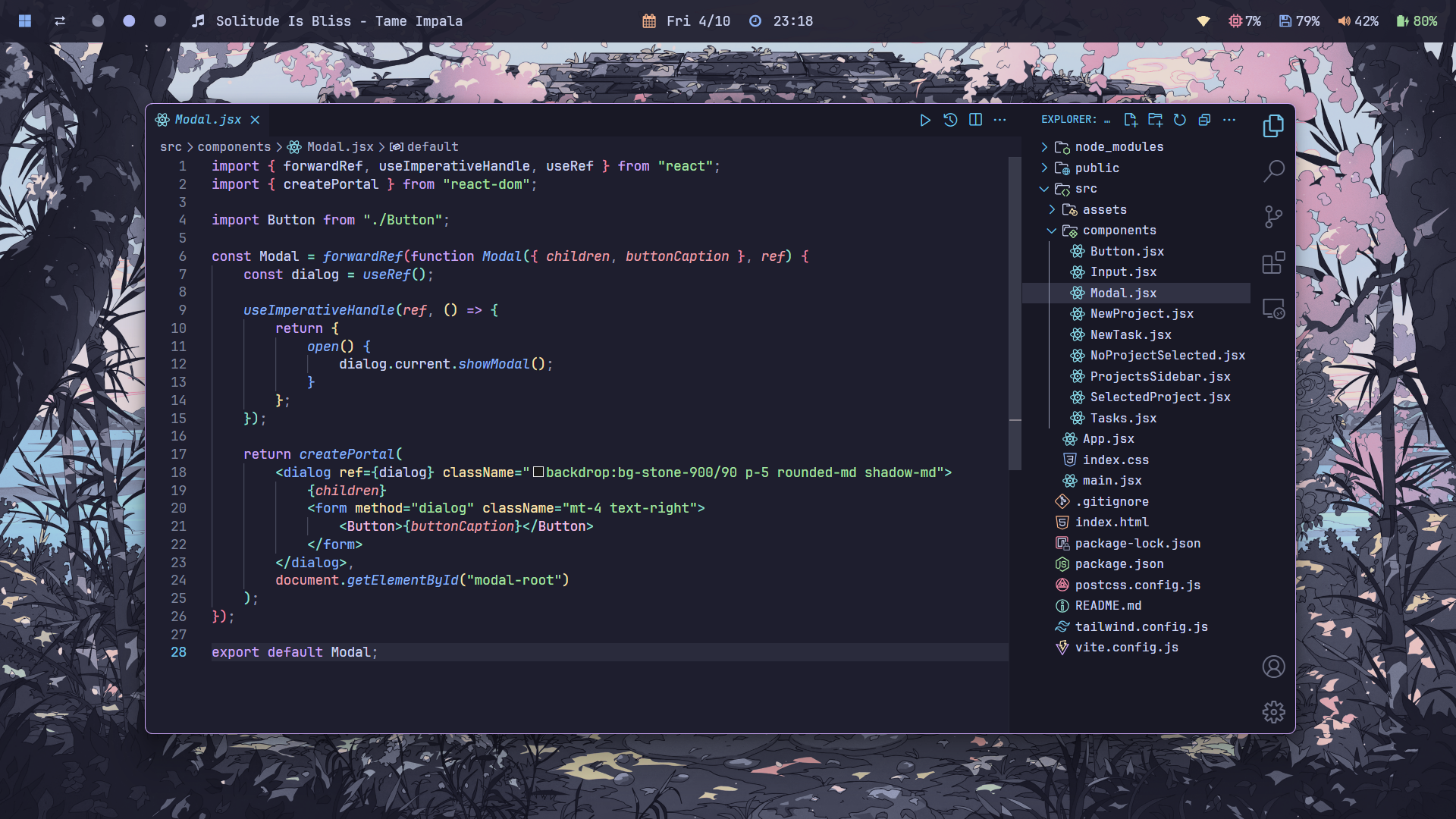
Task: Open postcss.config.js file
Action: click(x=1136, y=585)
